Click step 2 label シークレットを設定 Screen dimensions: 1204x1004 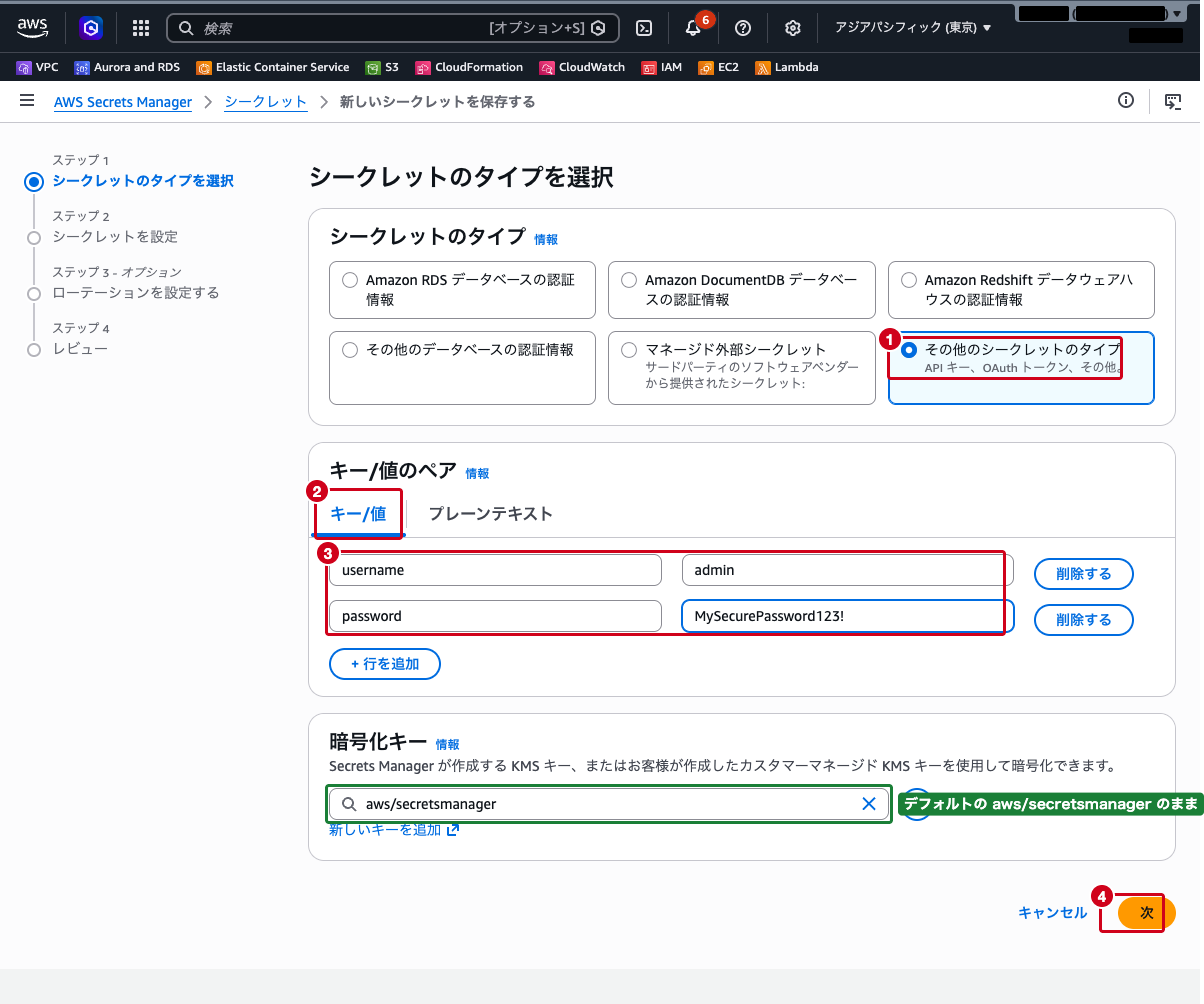[115, 237]
